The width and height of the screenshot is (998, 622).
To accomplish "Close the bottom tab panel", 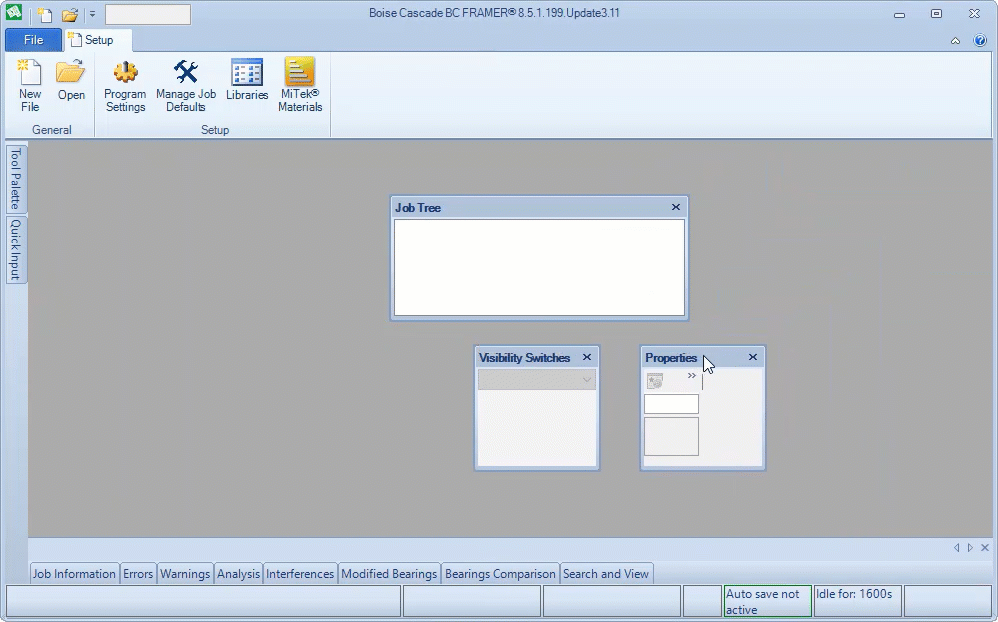I will tap(985, 548).
